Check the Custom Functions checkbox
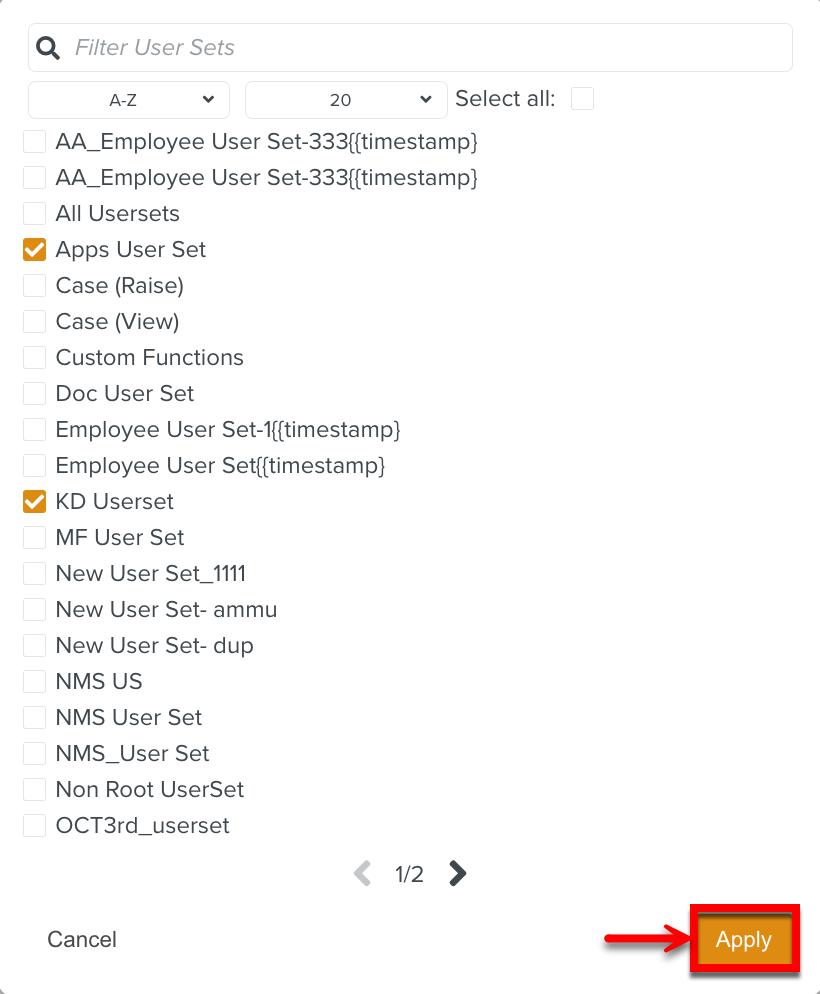The height and width of the screenshot is (994, 820). point(33,357)
